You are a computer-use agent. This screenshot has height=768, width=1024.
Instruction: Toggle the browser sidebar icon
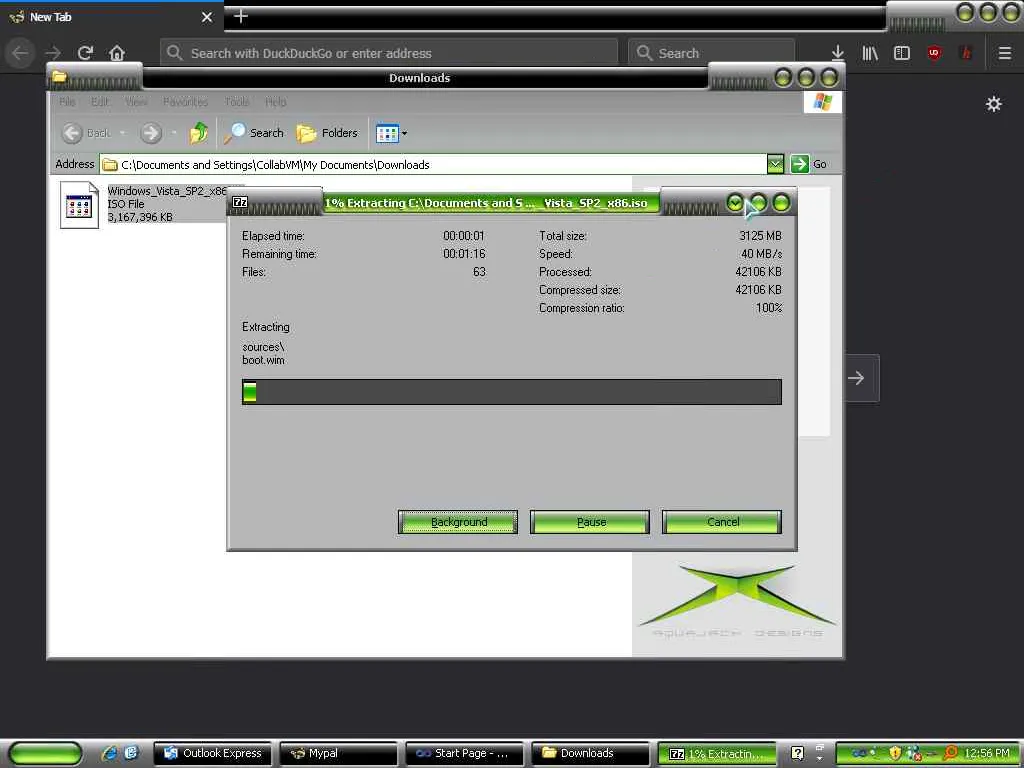pyautogui.click(x=902, y=53)
